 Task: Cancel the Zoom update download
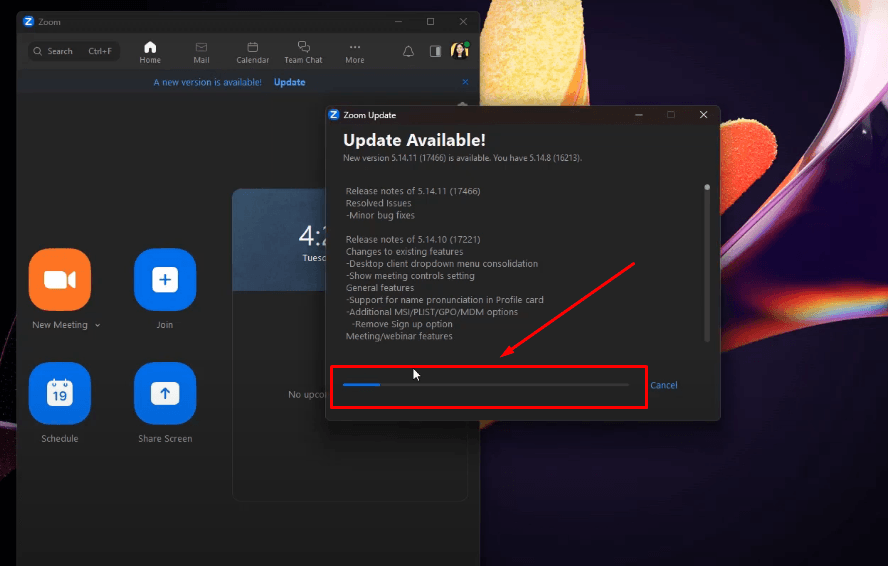[664, 385]
